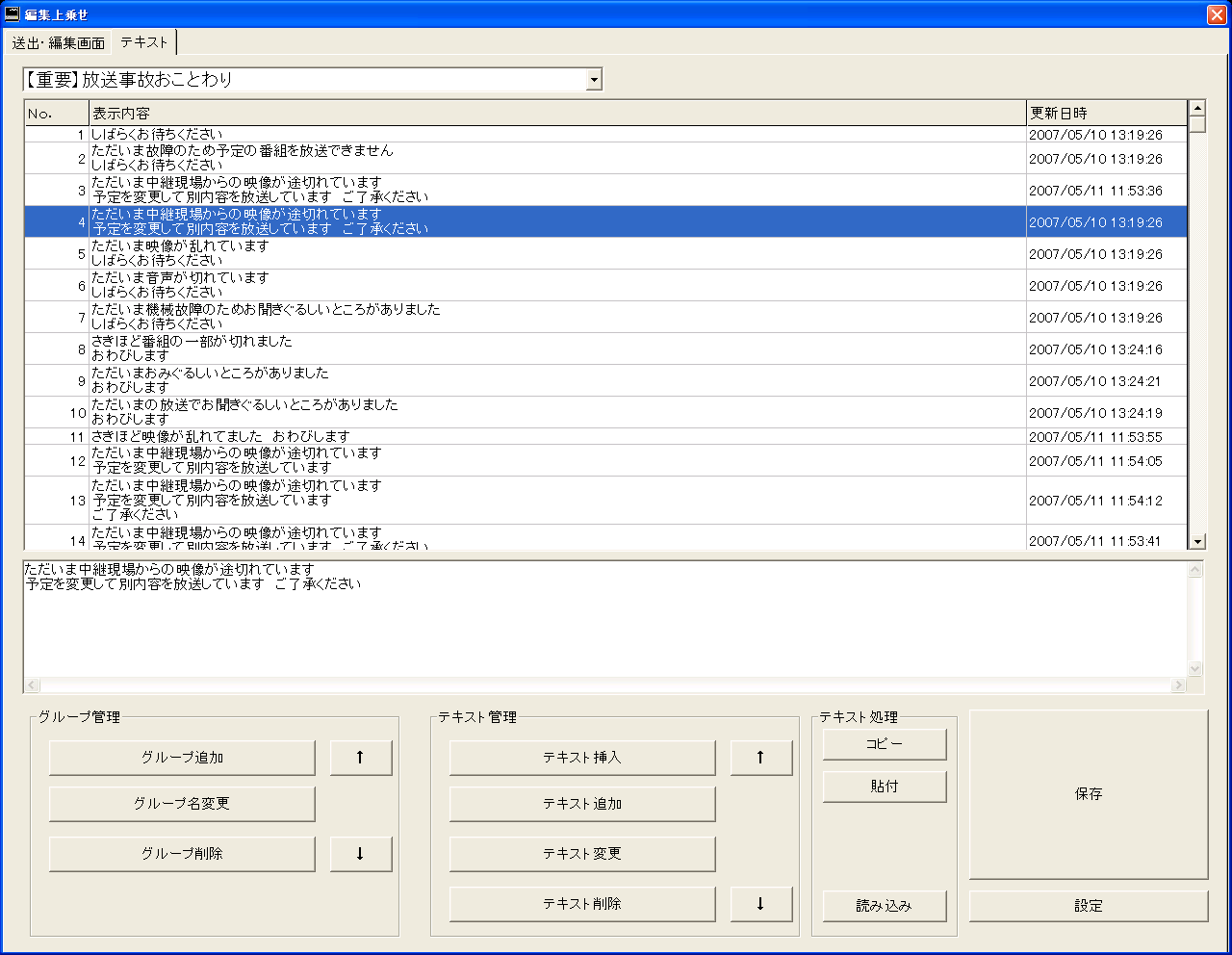Click the 貼付 paste button
This screenshot has height=955, width=1232.
tap(885, 787)
